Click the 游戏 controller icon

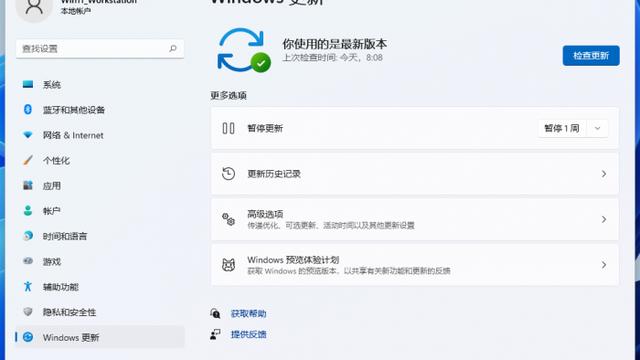point(28,261)
